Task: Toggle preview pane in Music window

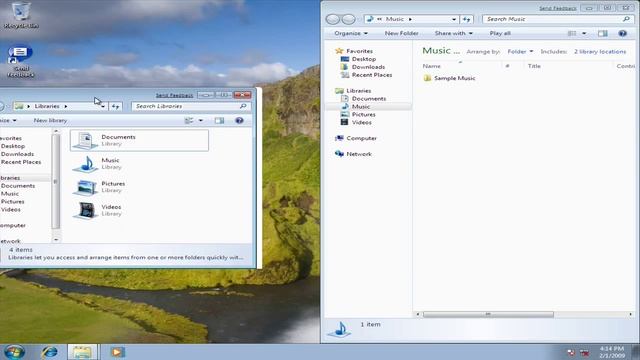Action: point(602,33)
